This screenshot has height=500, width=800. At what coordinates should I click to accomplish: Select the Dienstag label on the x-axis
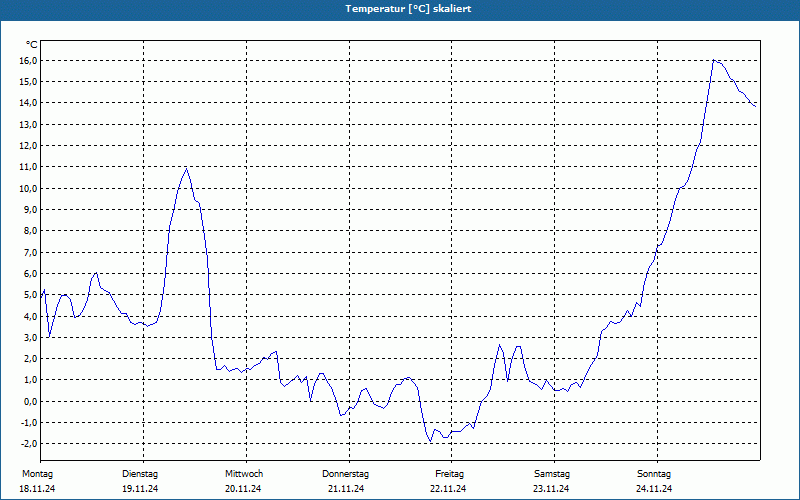(140, 473)
